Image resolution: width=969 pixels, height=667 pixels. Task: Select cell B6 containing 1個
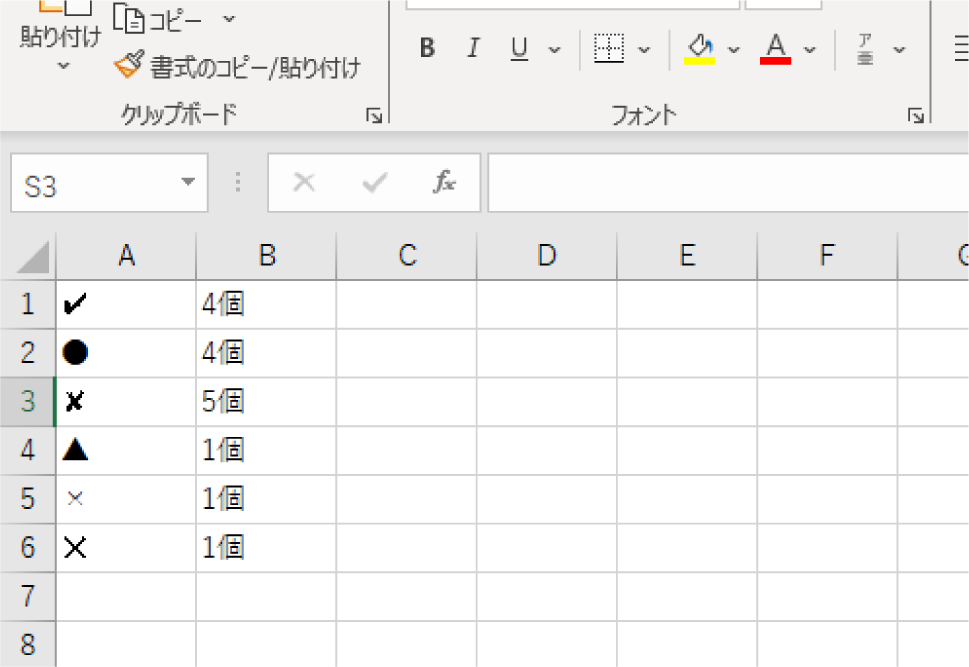(x=266, y=548)
